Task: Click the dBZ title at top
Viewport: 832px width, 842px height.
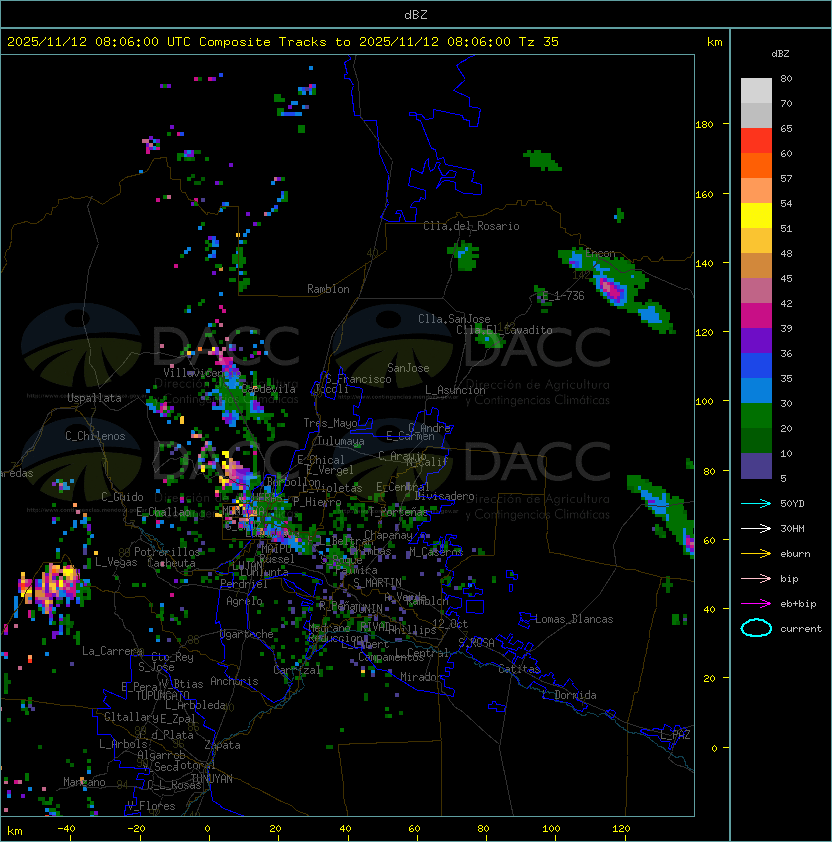Action: (416, 15)
